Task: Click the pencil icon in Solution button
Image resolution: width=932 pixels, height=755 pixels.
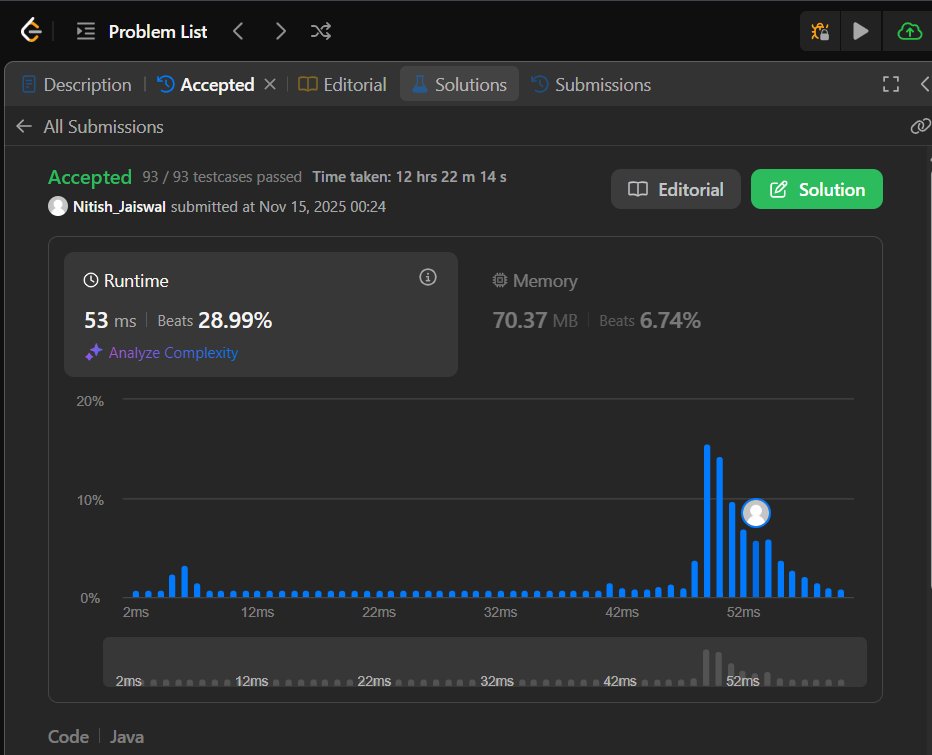Action: click(x=778, y=190)
